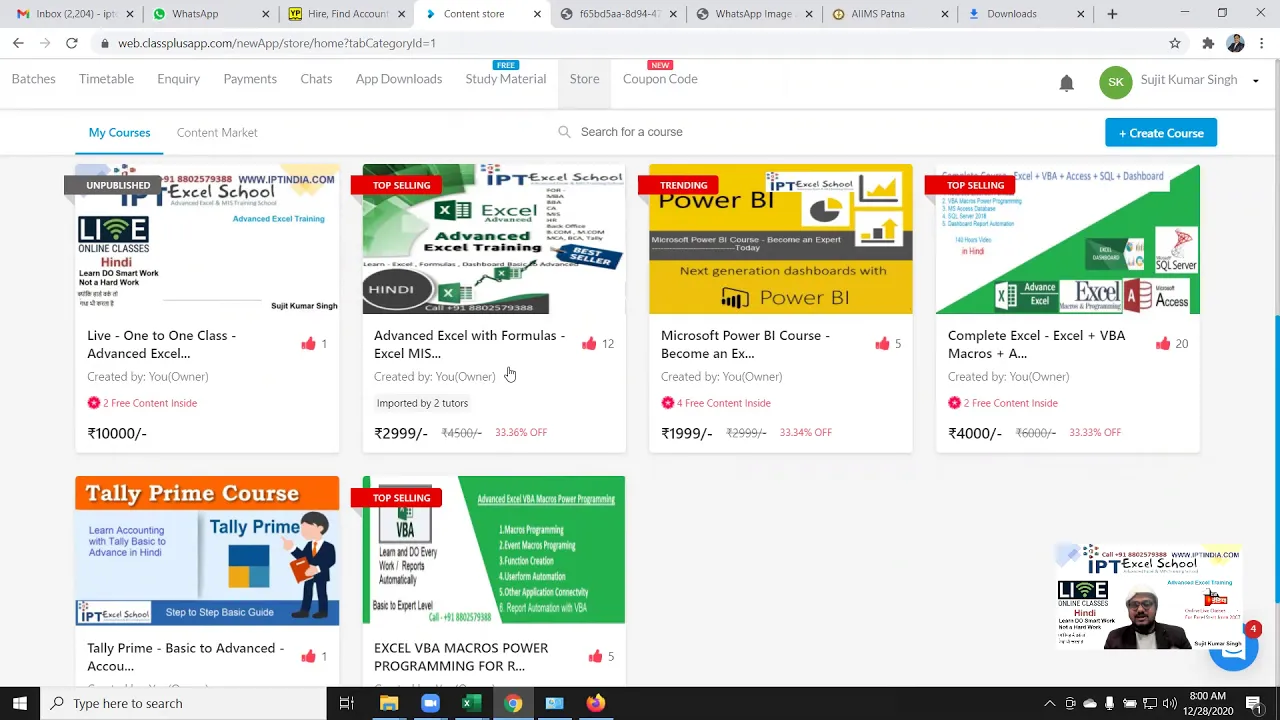Go to Payments section

tap(250, 79)
